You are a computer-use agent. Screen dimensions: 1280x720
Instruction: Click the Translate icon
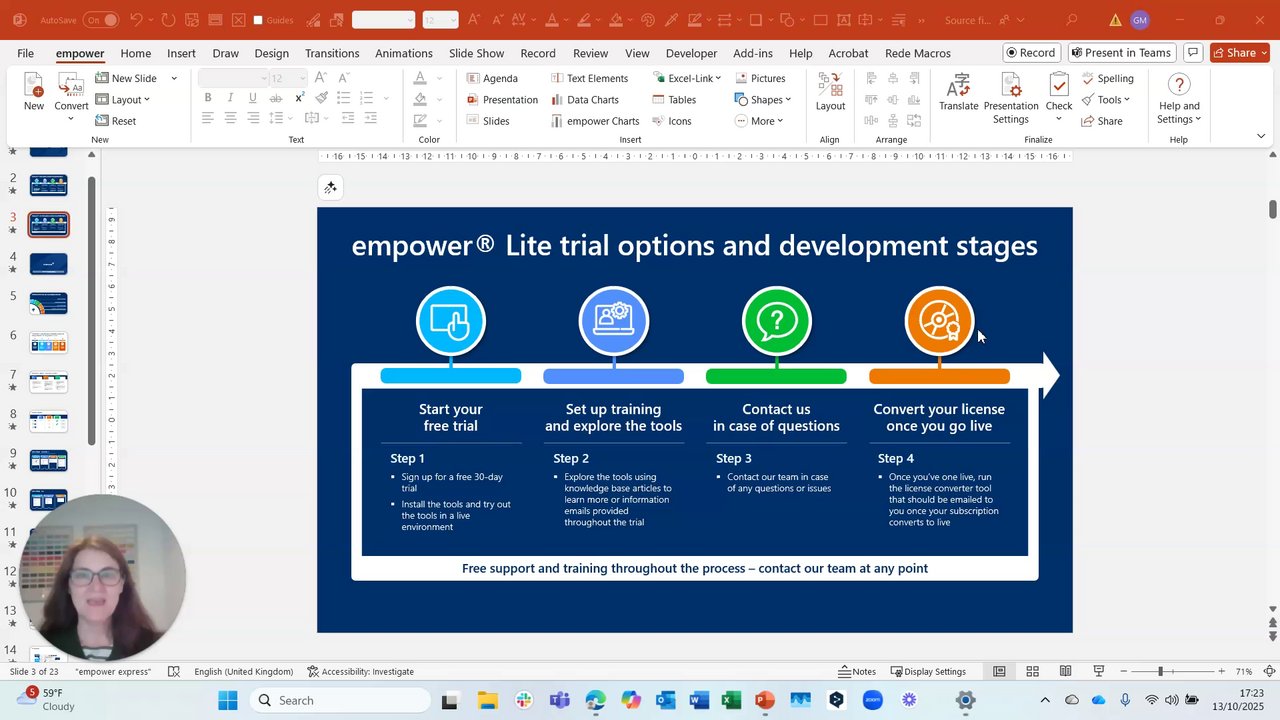pos(958,92)
